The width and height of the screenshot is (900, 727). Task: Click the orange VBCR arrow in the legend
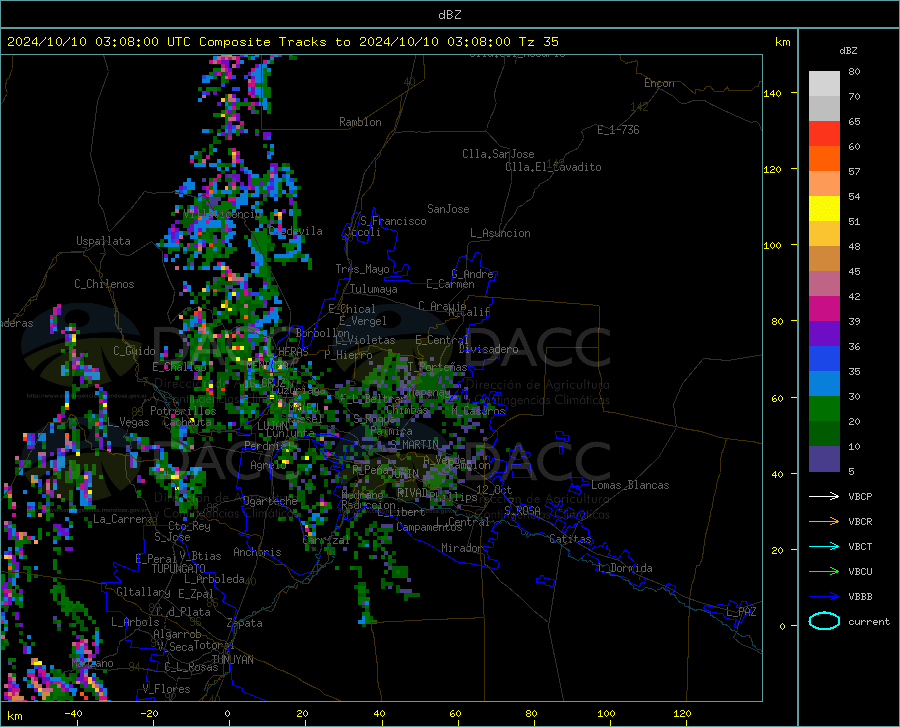click(824, 521)
